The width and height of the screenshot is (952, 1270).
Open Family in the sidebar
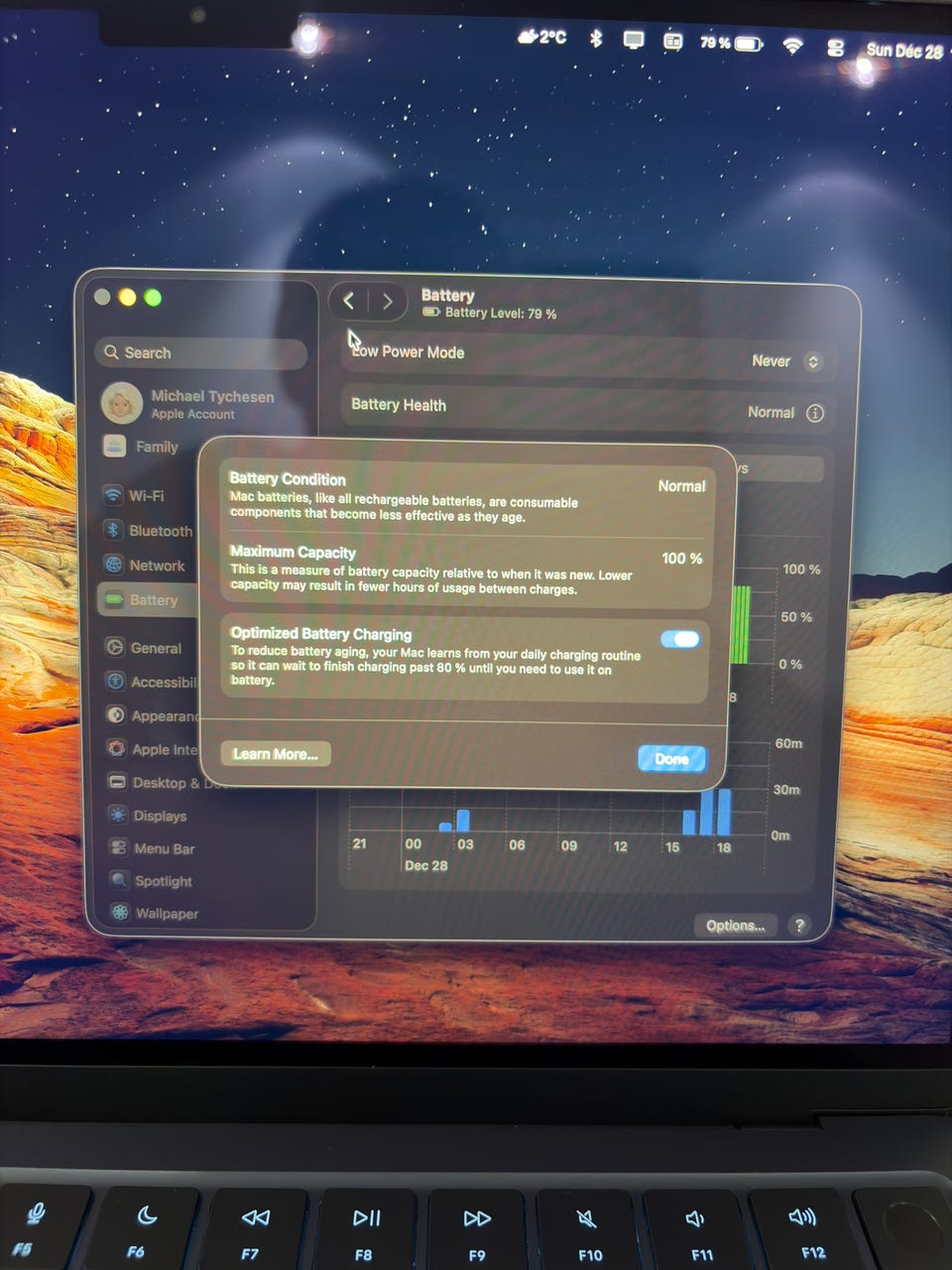click(141, 446)
